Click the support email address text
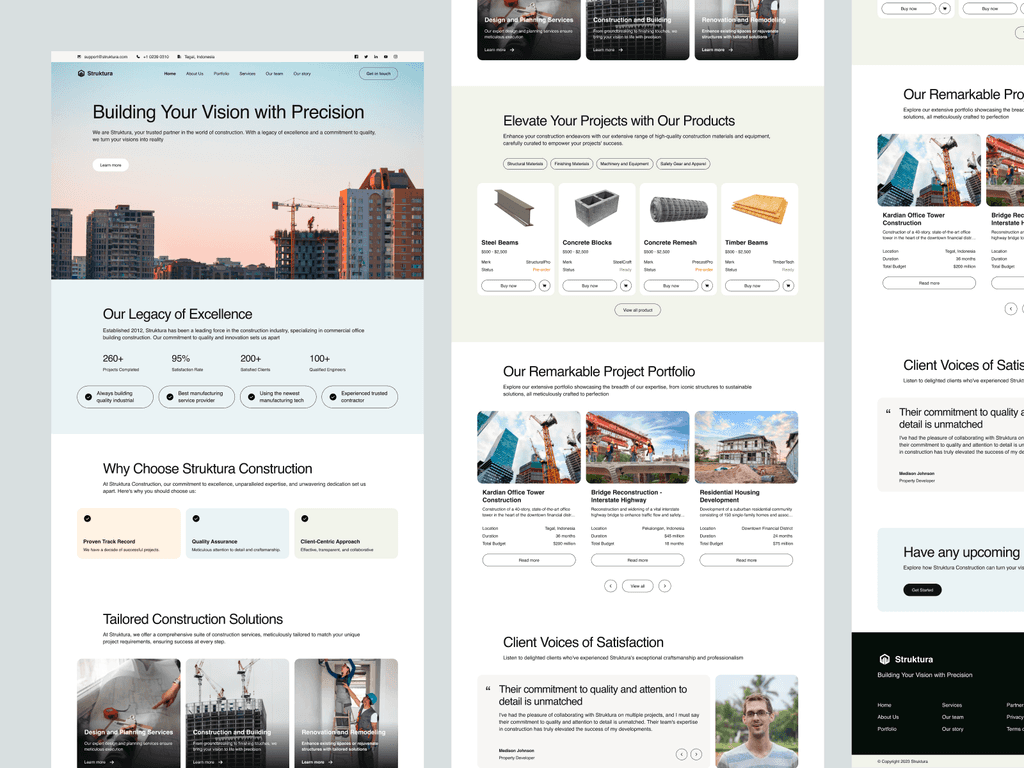The width and height of the screenshot is (1024, 768). click(x=105, y=57)
